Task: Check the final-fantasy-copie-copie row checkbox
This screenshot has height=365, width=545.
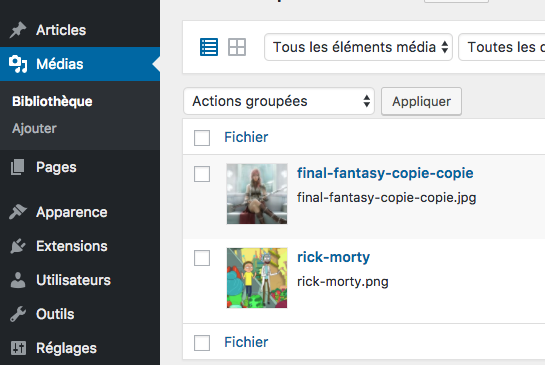Action: click(x=202, y=174)
